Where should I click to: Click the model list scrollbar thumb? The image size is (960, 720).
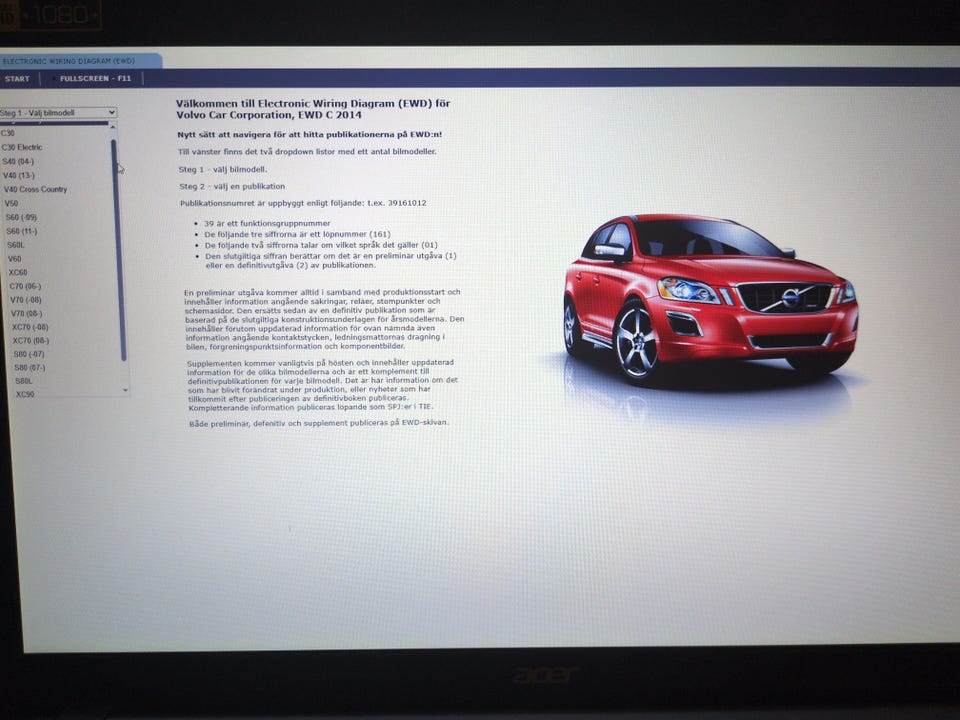[x=118, y=250]
